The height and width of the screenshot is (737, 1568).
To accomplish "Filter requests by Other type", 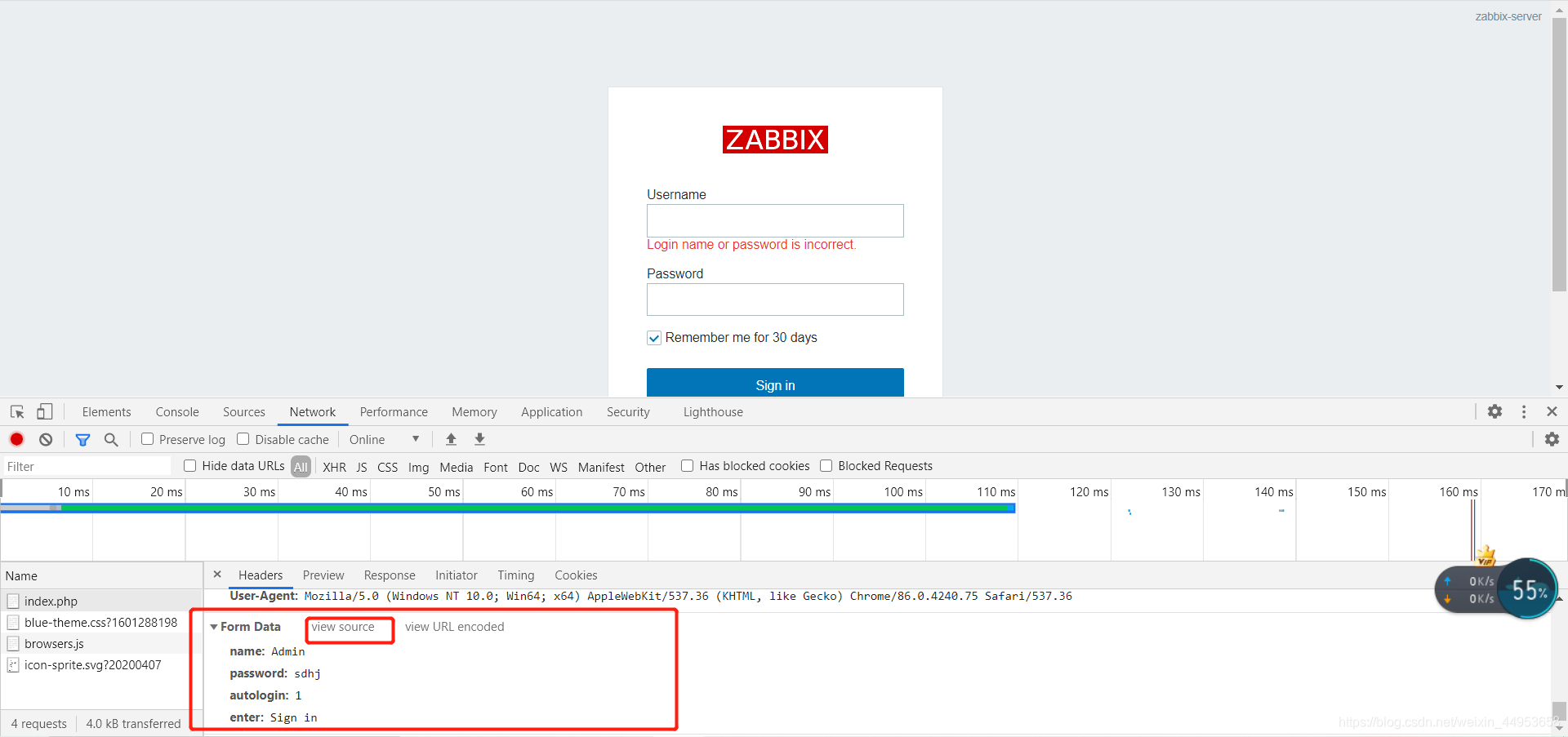I will coord(650,467).
